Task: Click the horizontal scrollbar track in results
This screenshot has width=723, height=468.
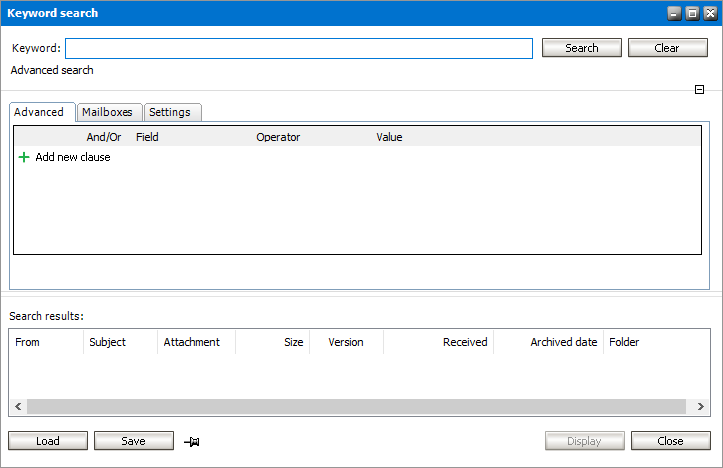Action: (x=356, y=406)
